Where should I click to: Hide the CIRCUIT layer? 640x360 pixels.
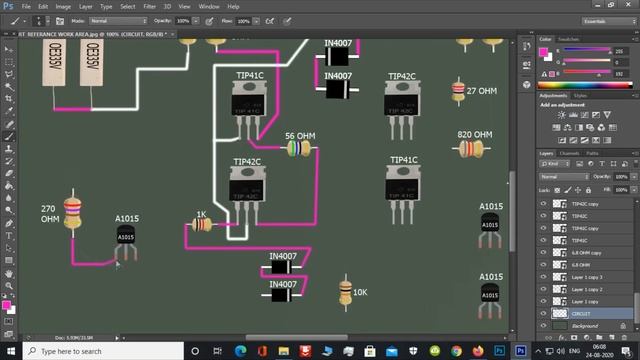pos(543,314)
